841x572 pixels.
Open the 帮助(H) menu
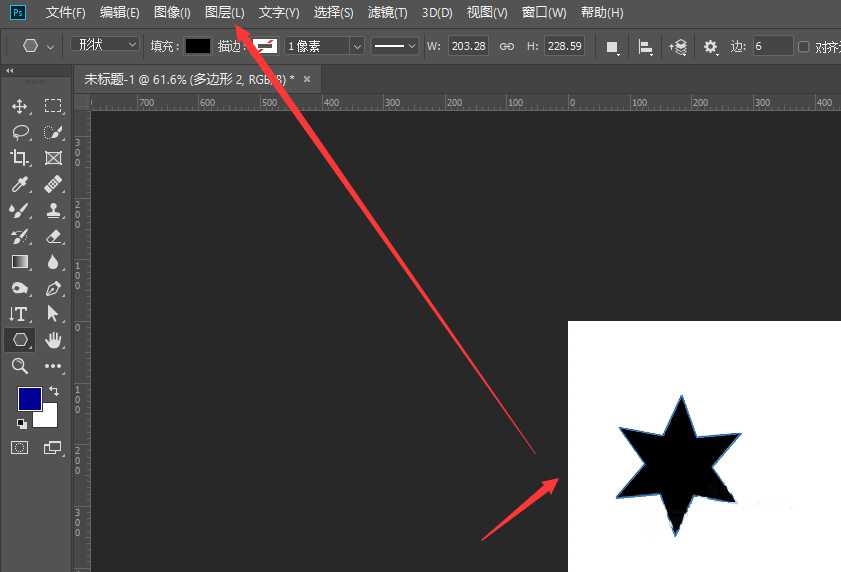602,12
